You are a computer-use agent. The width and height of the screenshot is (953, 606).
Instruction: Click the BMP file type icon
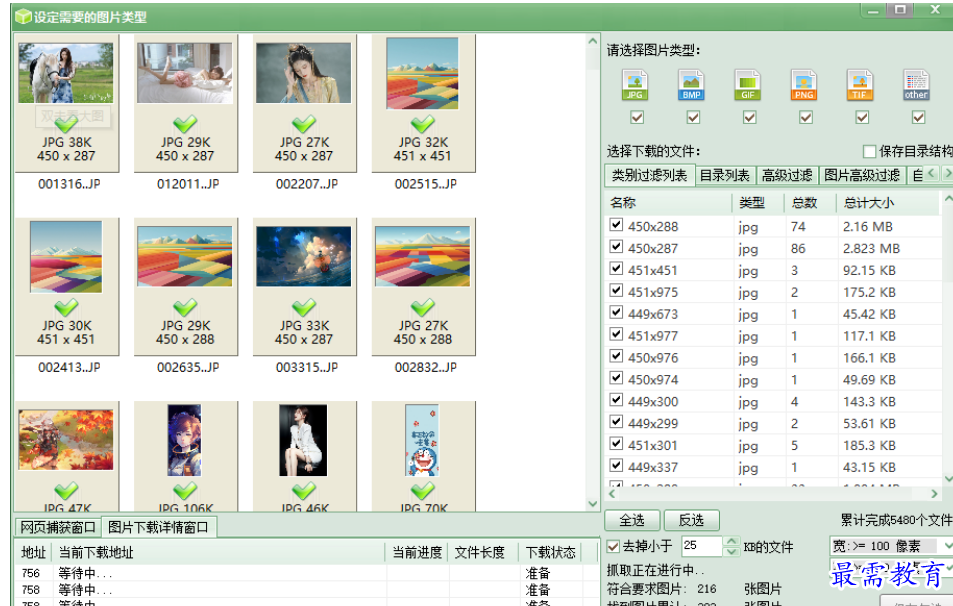pos(691,84)
